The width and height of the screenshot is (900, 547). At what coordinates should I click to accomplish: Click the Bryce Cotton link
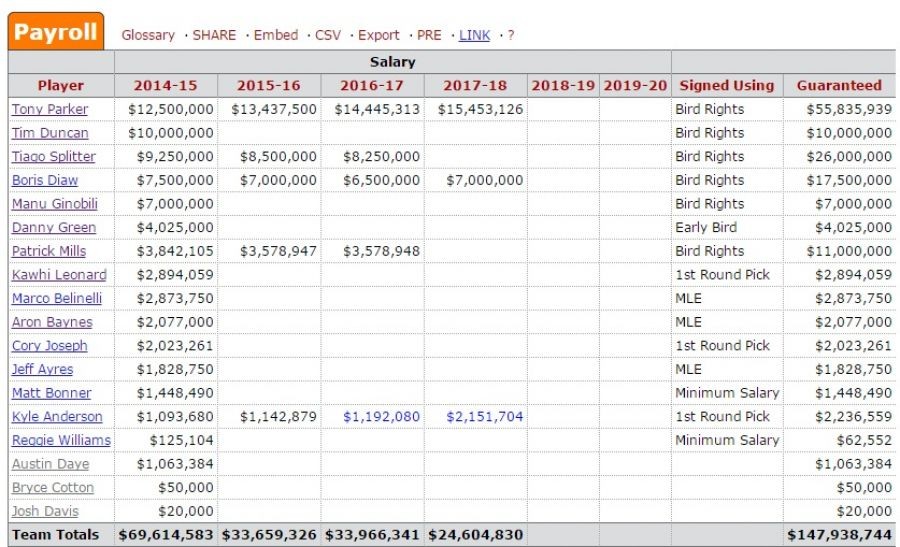(52, 487)
